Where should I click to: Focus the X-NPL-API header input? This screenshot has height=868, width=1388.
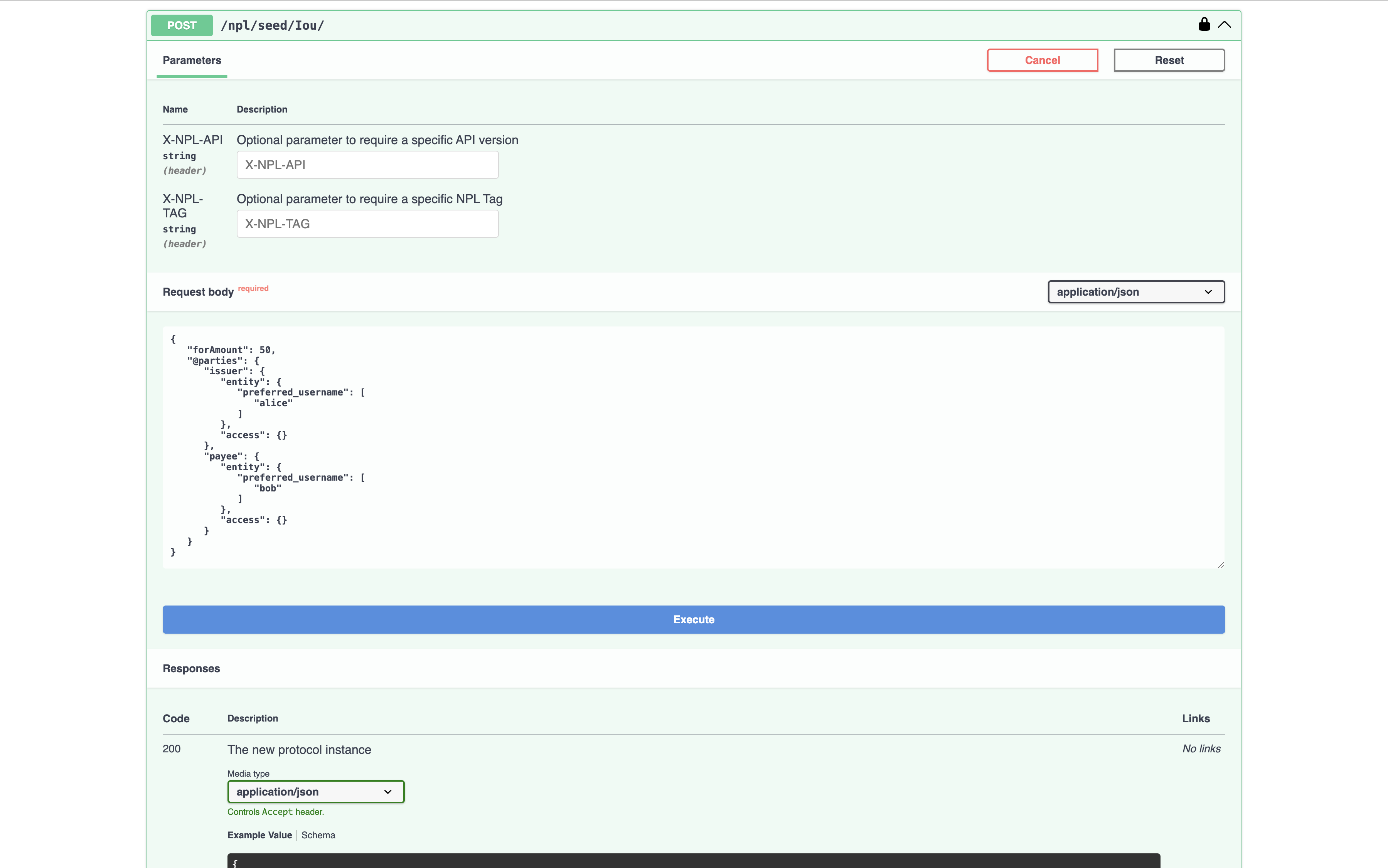point(367,165)
